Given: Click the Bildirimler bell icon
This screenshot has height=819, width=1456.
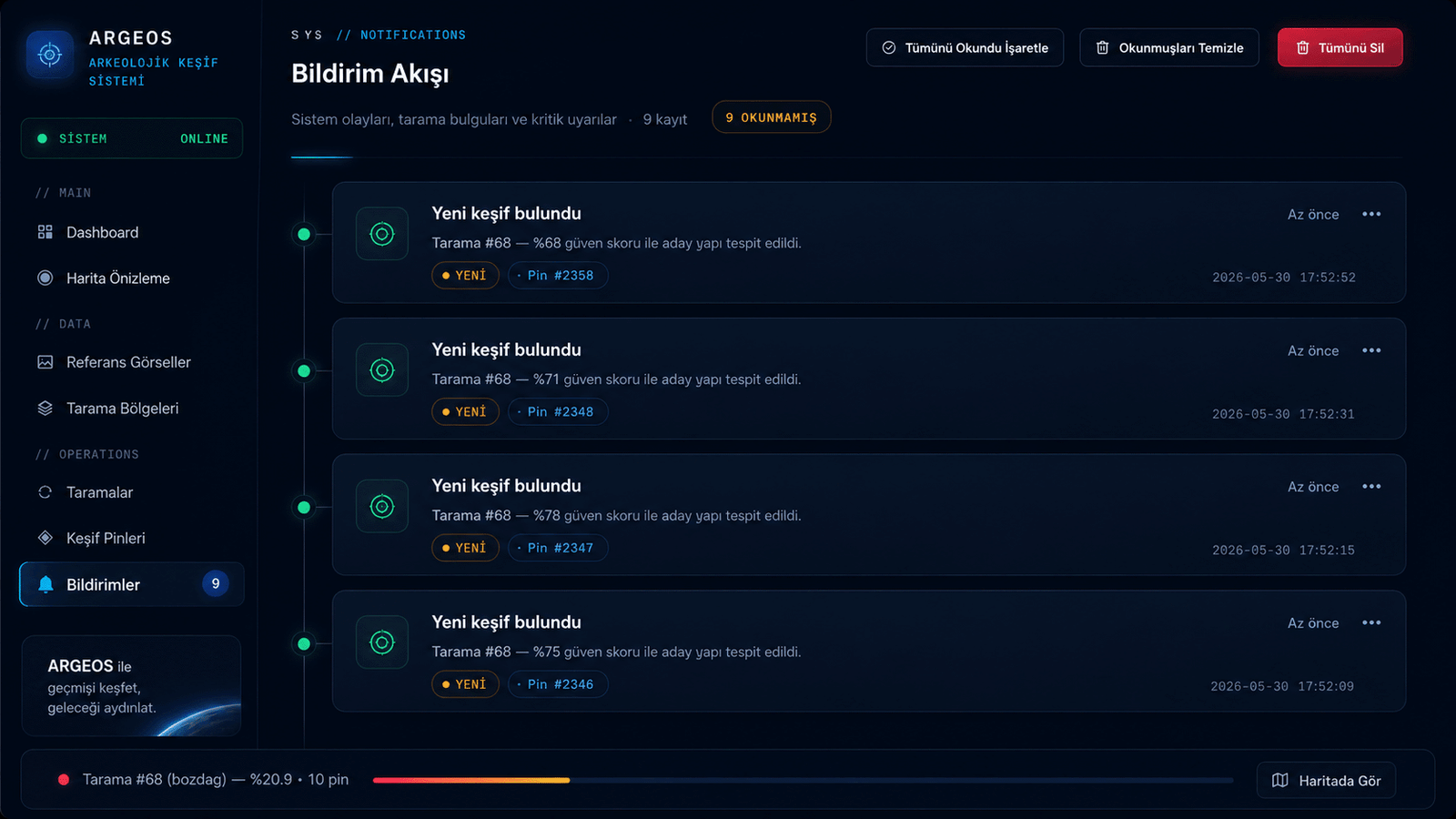Looking at the screenshot, I should tap(45, 584).
